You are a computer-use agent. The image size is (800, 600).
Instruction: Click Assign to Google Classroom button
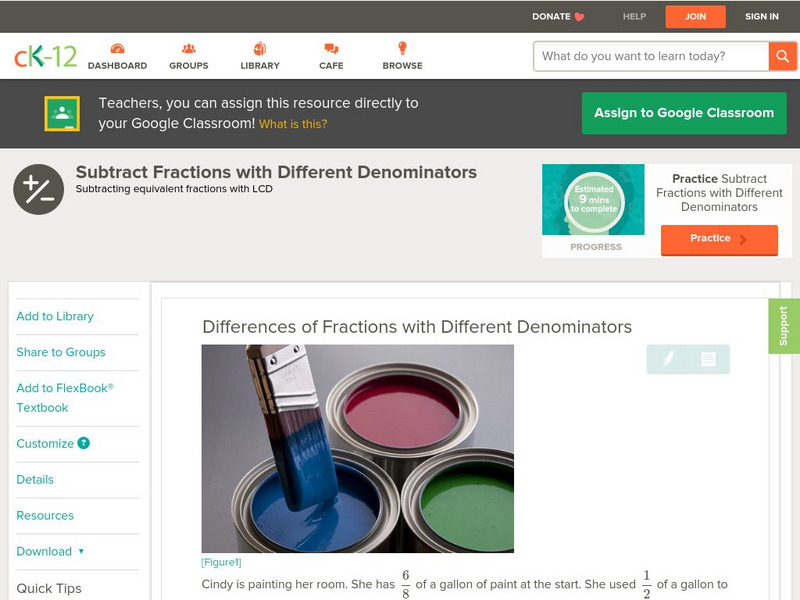pyautogui.click(x=684, y=113)
